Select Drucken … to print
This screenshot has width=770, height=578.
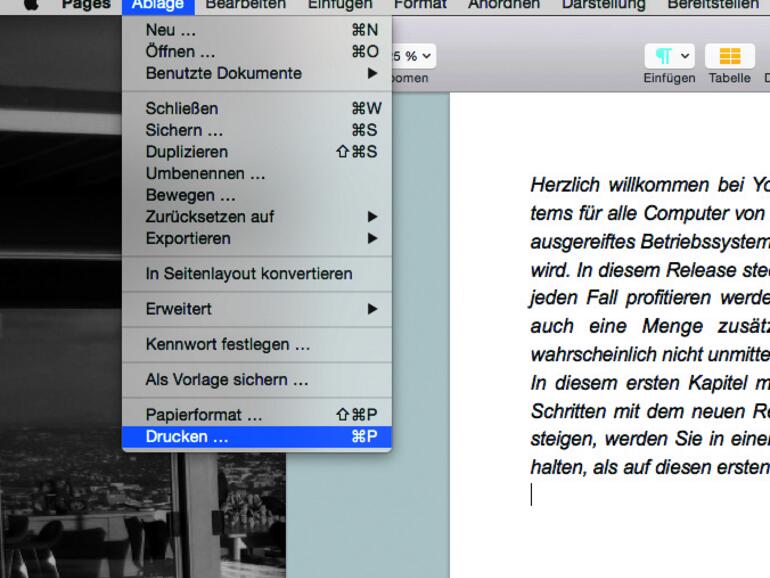pyautogui.click(x=257, y=437)
